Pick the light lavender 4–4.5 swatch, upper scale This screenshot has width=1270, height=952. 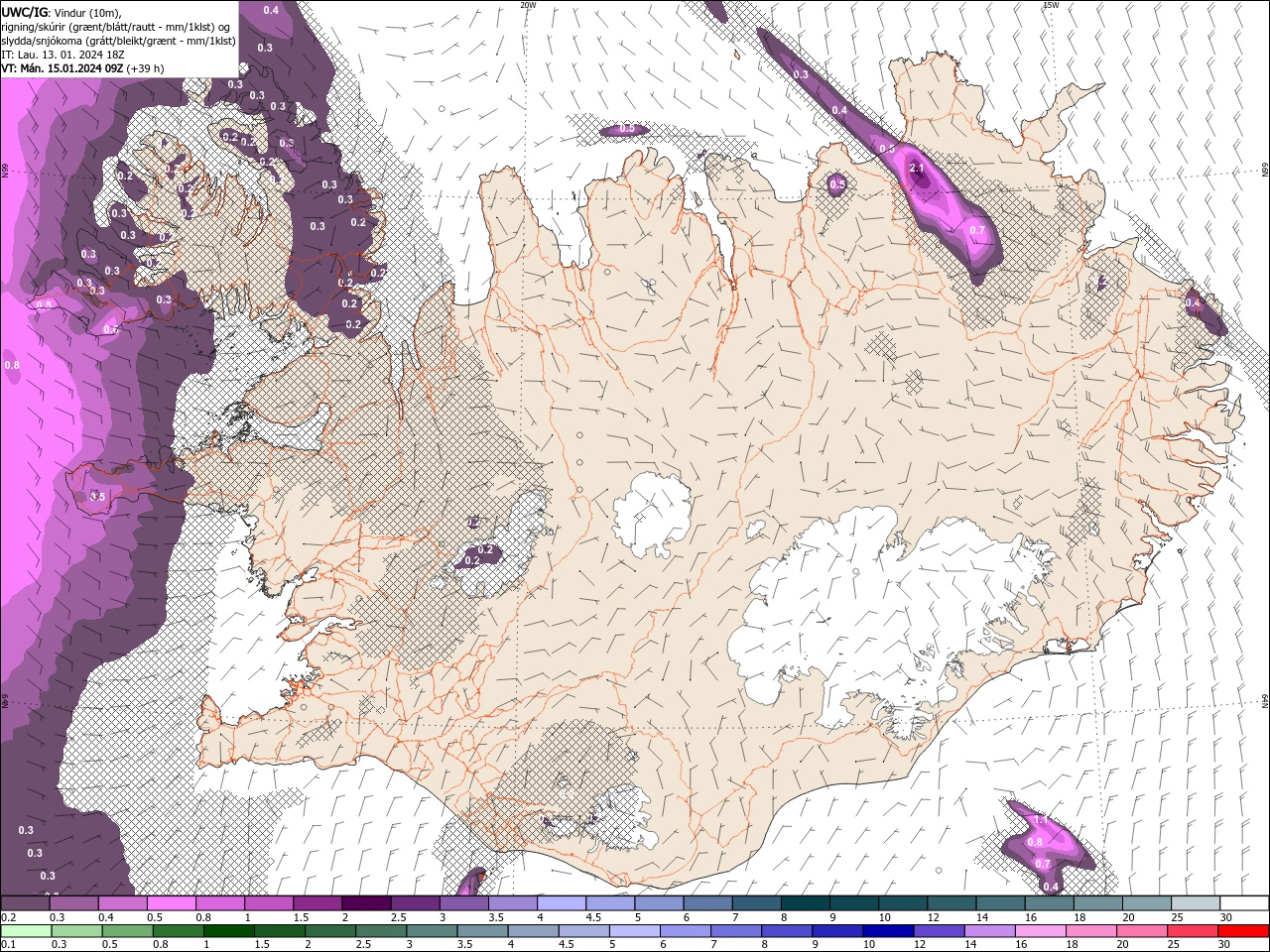click(x=560, y=903)
